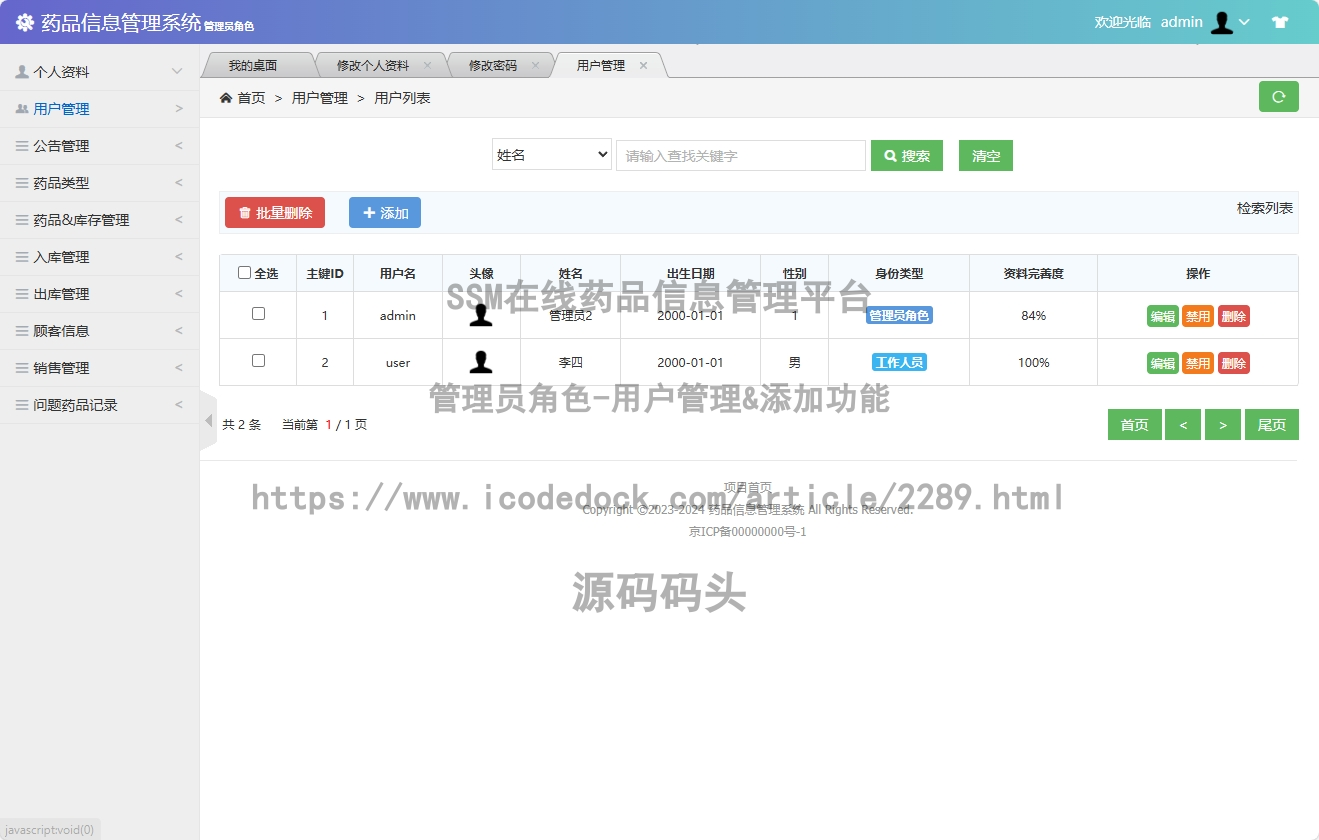Click the 工作人员 identity badge
Screen dimensions: 1319x840
[x=899, y=362]
